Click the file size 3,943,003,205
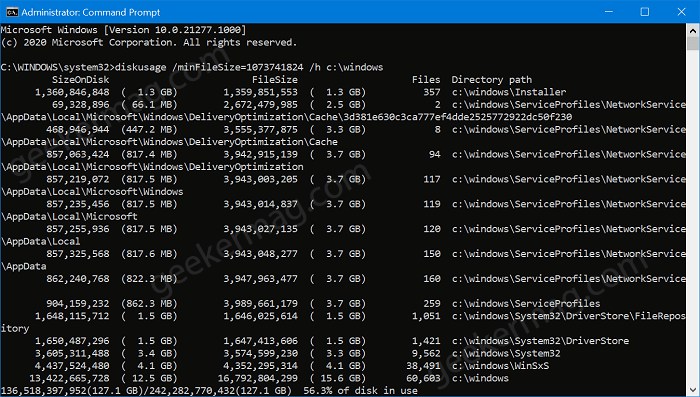700x397 pixels. coord(260,180)
